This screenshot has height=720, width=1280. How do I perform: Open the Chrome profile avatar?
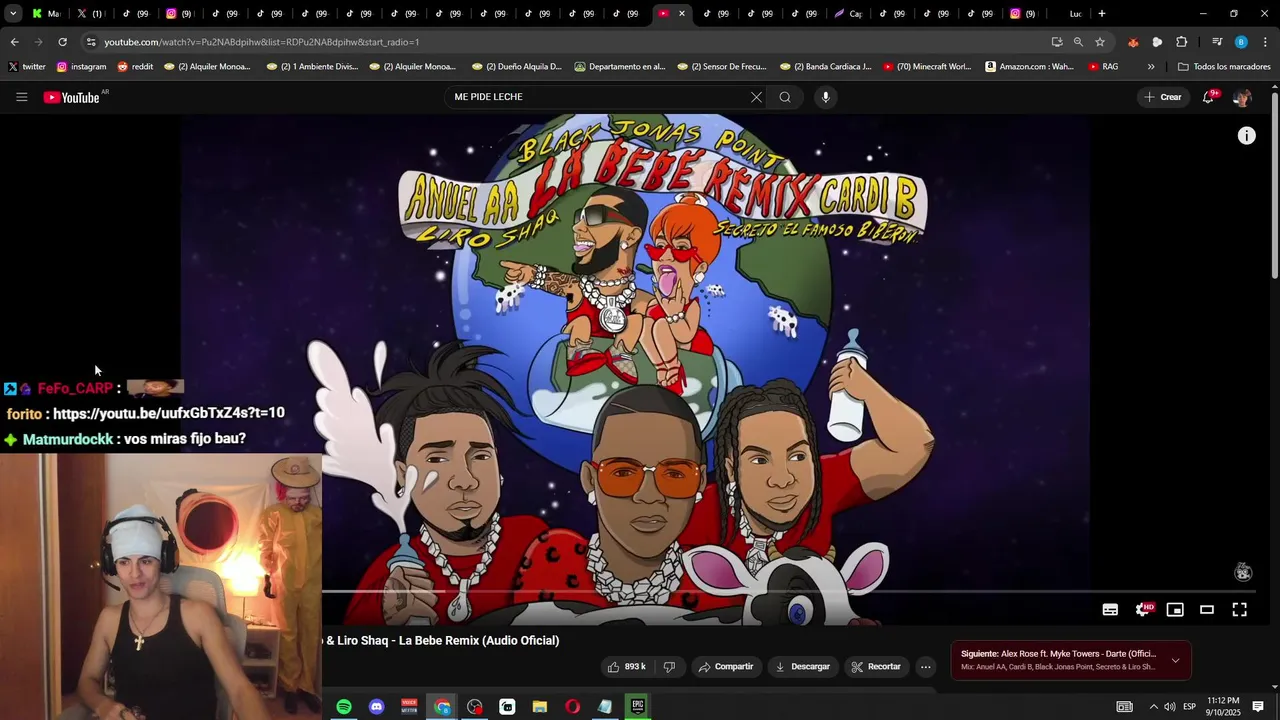[1241, 42]
